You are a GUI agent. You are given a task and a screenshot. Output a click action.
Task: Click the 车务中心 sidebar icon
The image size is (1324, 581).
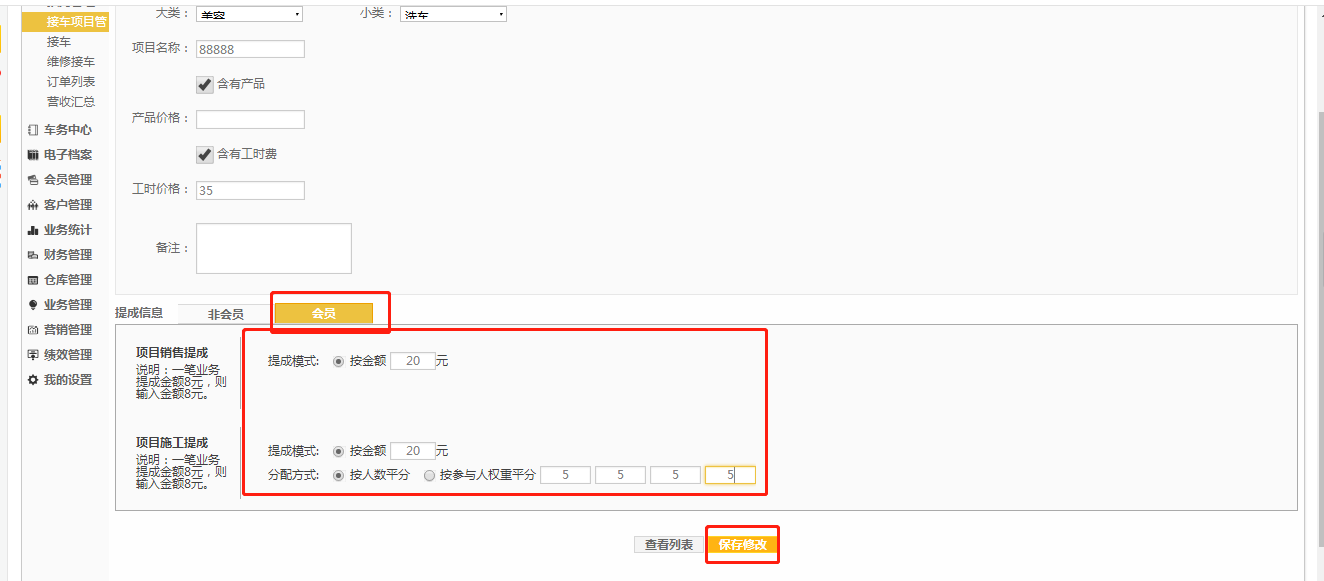pos(33,130)
